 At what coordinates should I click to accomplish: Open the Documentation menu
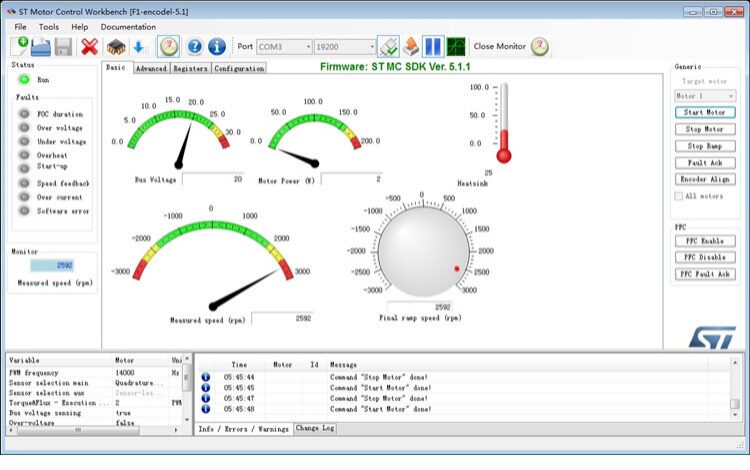(128, 27)
